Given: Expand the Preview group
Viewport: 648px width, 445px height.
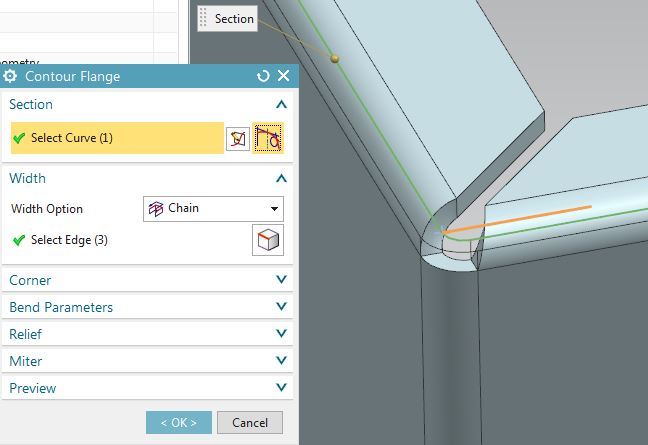Looking at the screenshot, I should pos(281,389).
